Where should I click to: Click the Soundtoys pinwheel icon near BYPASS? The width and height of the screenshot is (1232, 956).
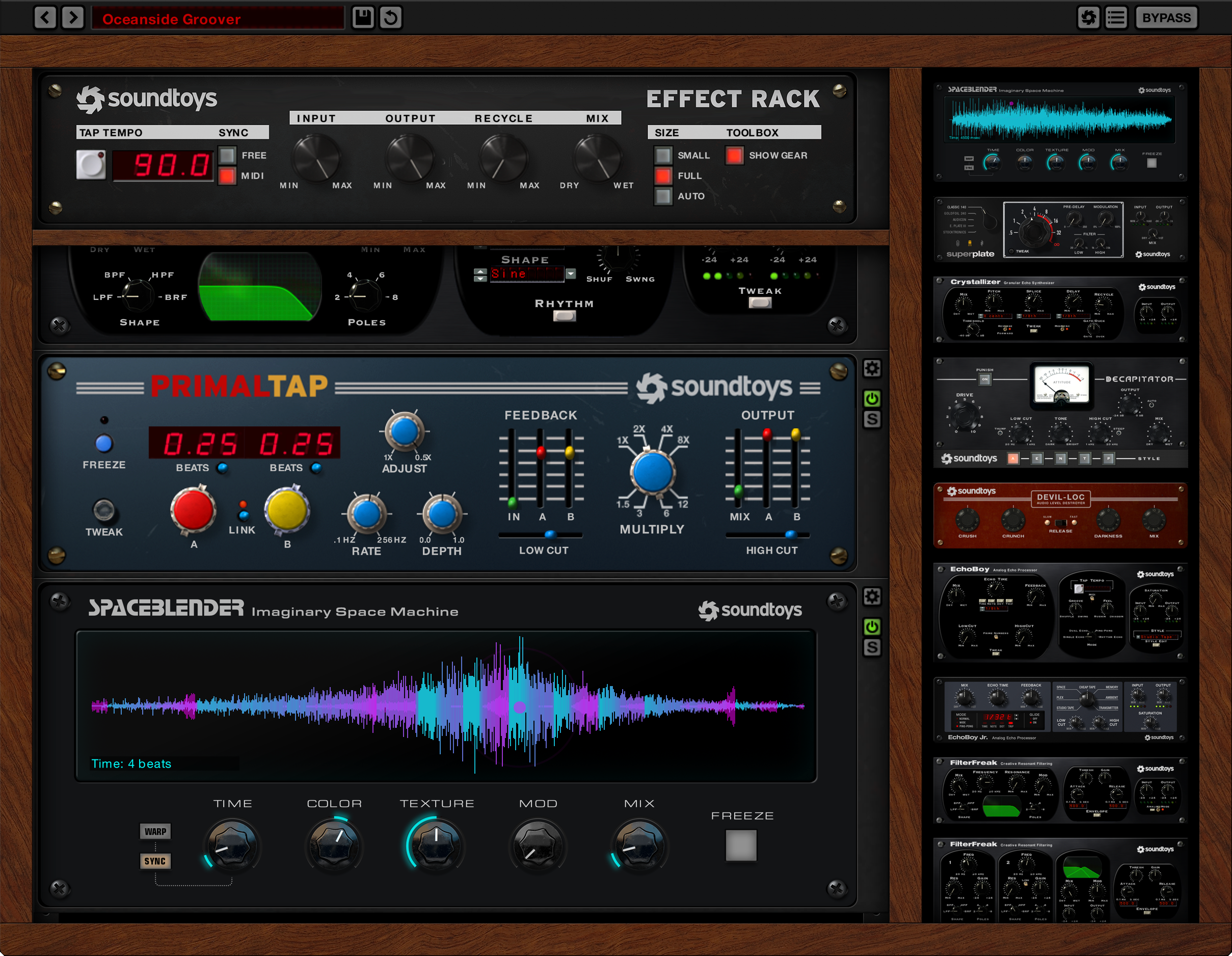1089,17
